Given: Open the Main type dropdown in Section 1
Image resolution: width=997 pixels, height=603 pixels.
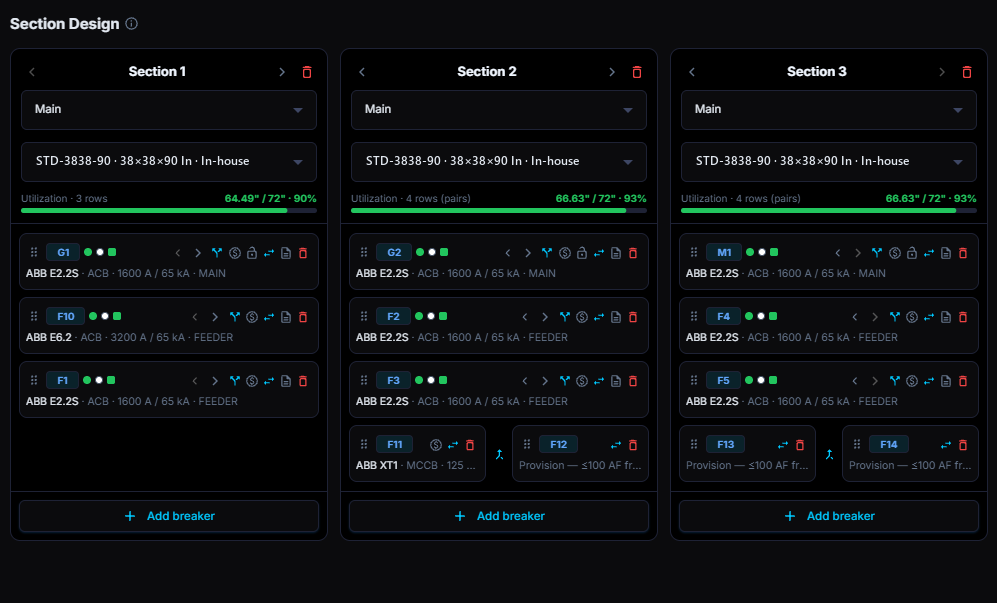Looking at the screenshot, I should [x=169, y=109].
